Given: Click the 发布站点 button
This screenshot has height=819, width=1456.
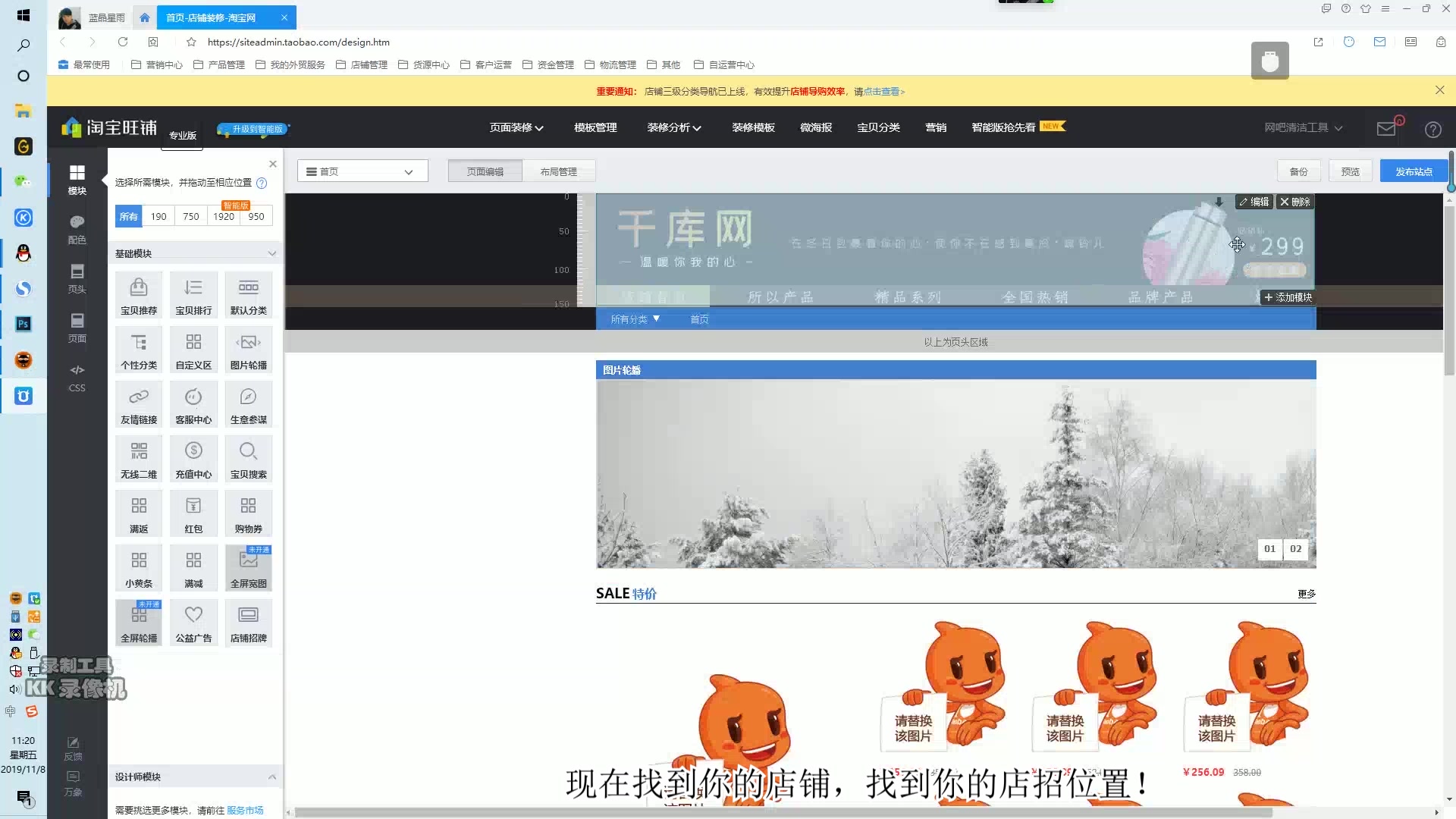Looking at the screenshot, I should (x=1414, y=171).
